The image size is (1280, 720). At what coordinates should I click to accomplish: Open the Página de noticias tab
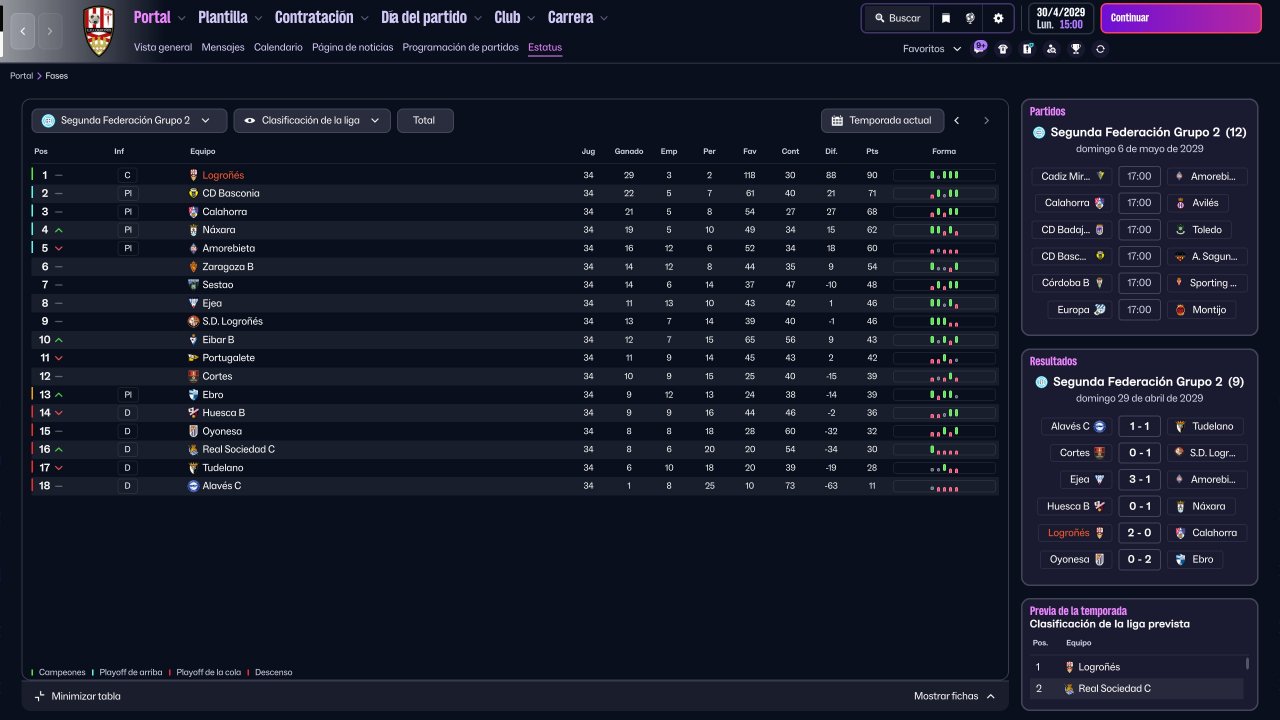tap(353, 47)
